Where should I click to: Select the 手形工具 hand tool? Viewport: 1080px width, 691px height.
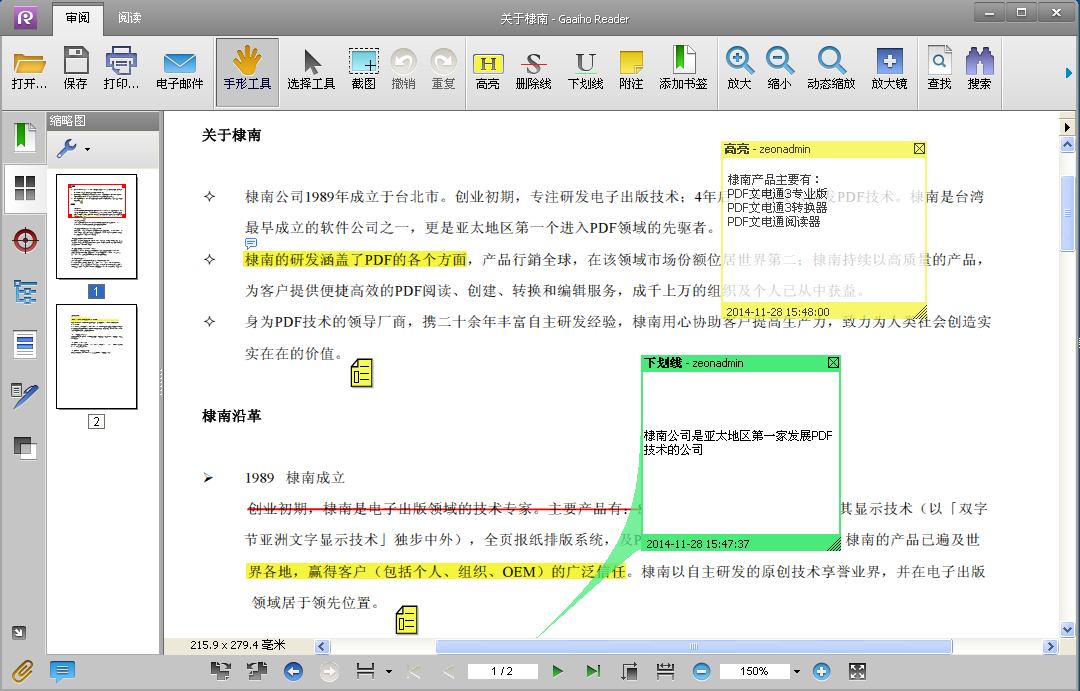[247, 72]
